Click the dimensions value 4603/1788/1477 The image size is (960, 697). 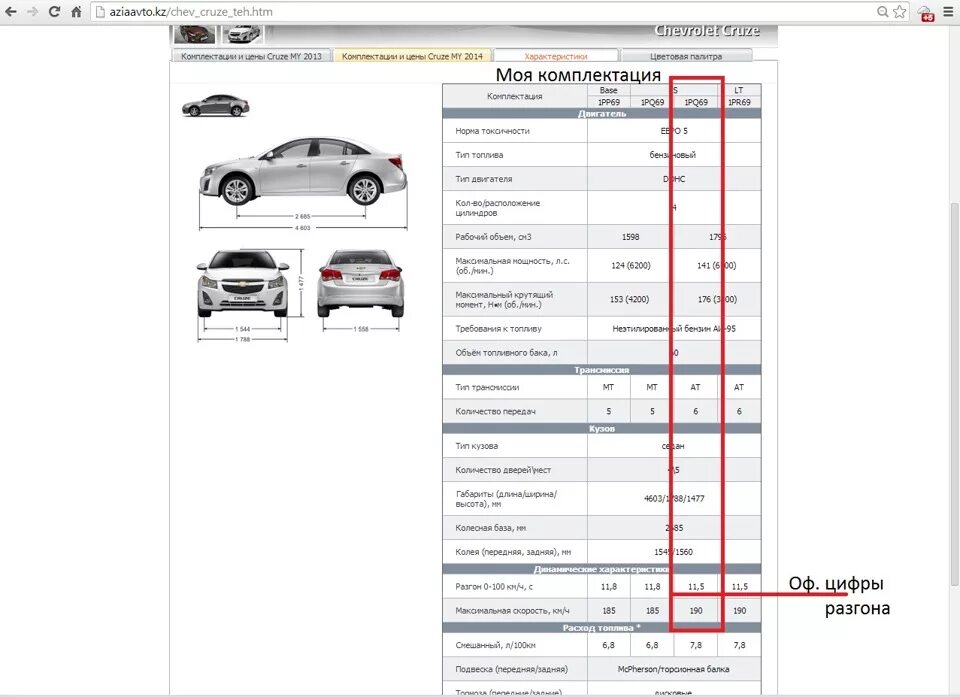pyautogui.click(x=673, y=499)
